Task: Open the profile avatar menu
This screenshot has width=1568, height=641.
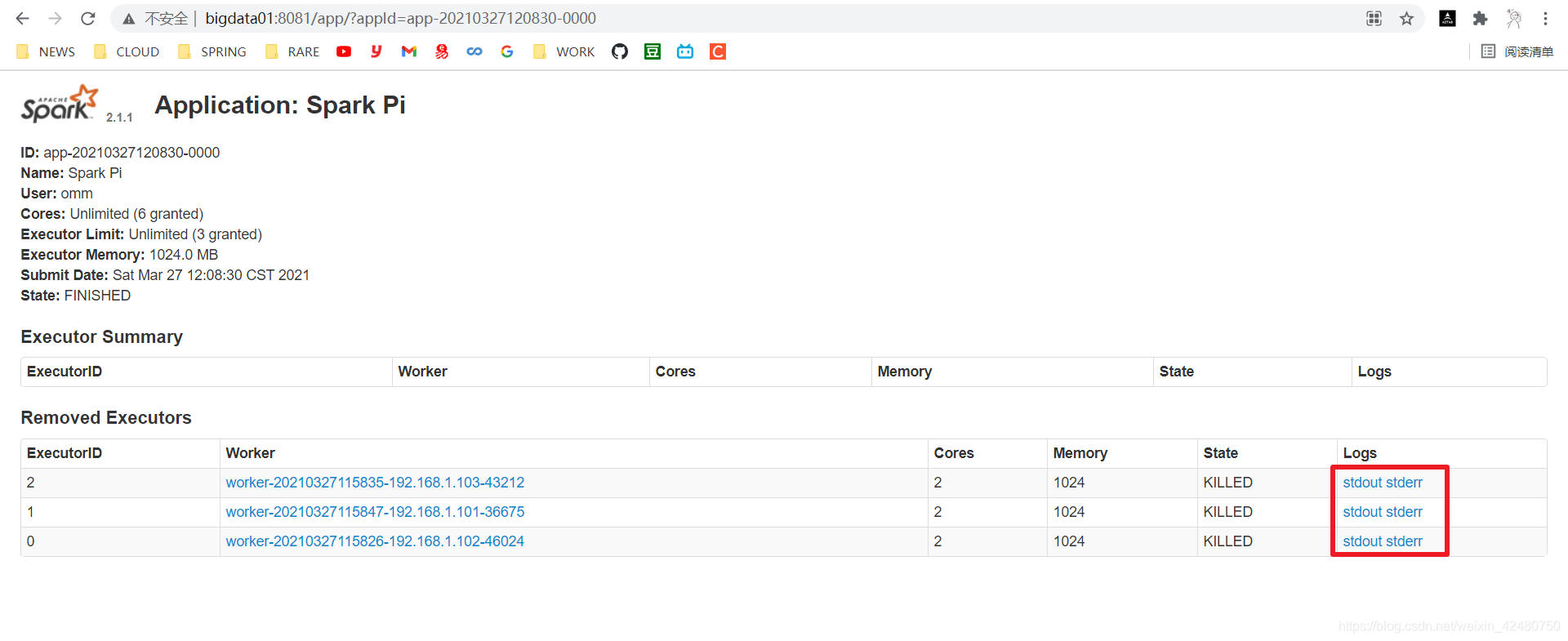Action: coord(1513,18)
